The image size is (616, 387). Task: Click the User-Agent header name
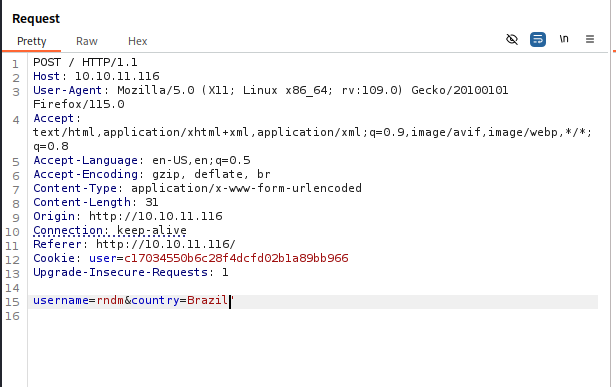coord(67,90)
